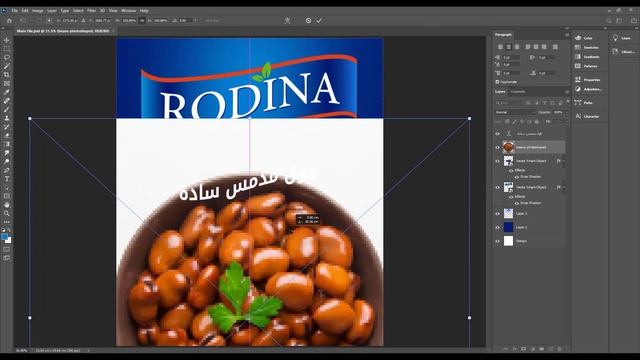Select the Zoom tool
Screen dimensions: 640x360
click(7, 213)
